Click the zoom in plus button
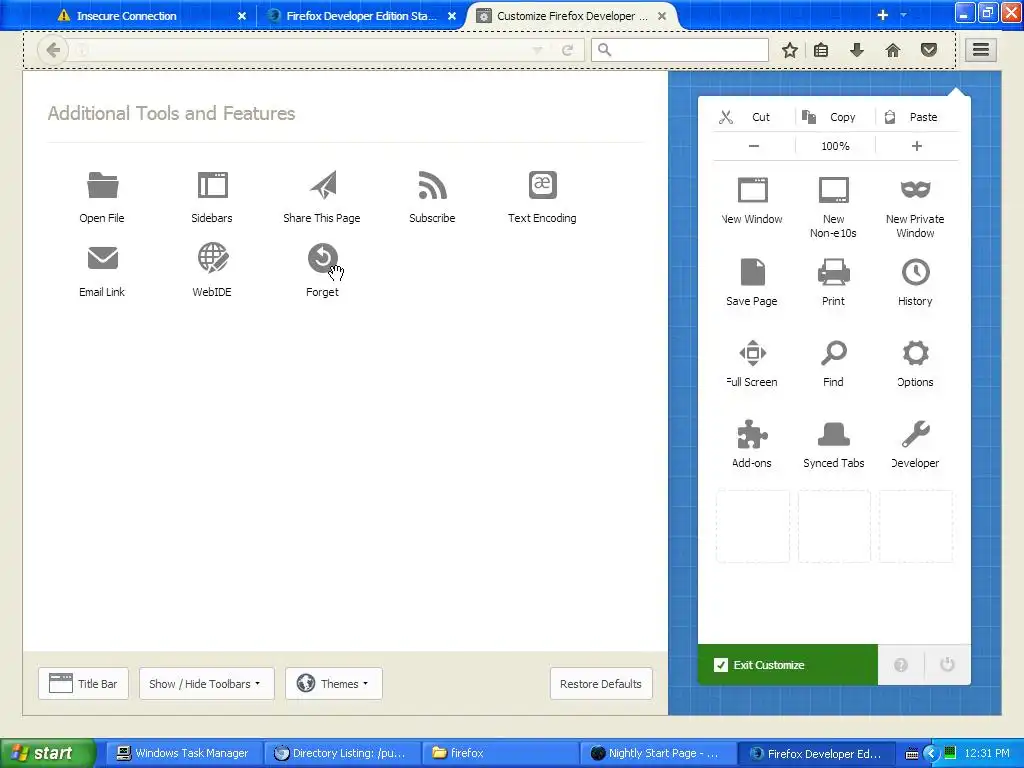The height and width of the screenshot is (768, 1024). click(917, 146)
